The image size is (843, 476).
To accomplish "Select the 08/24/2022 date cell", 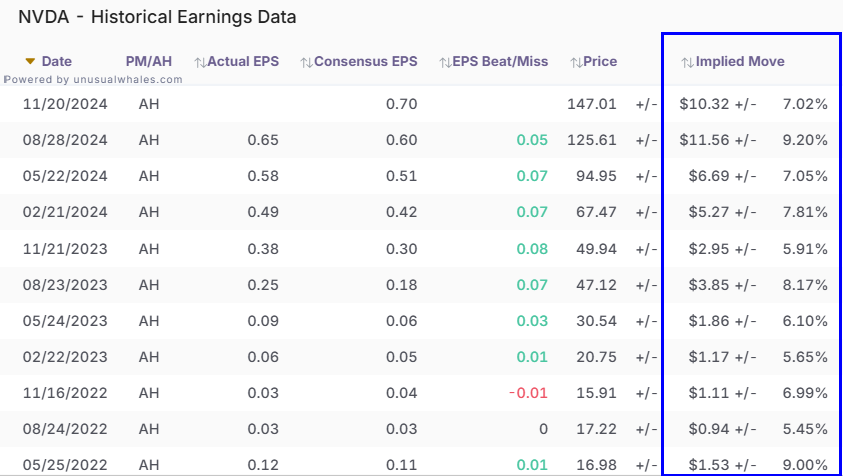I will pos(65,429).
